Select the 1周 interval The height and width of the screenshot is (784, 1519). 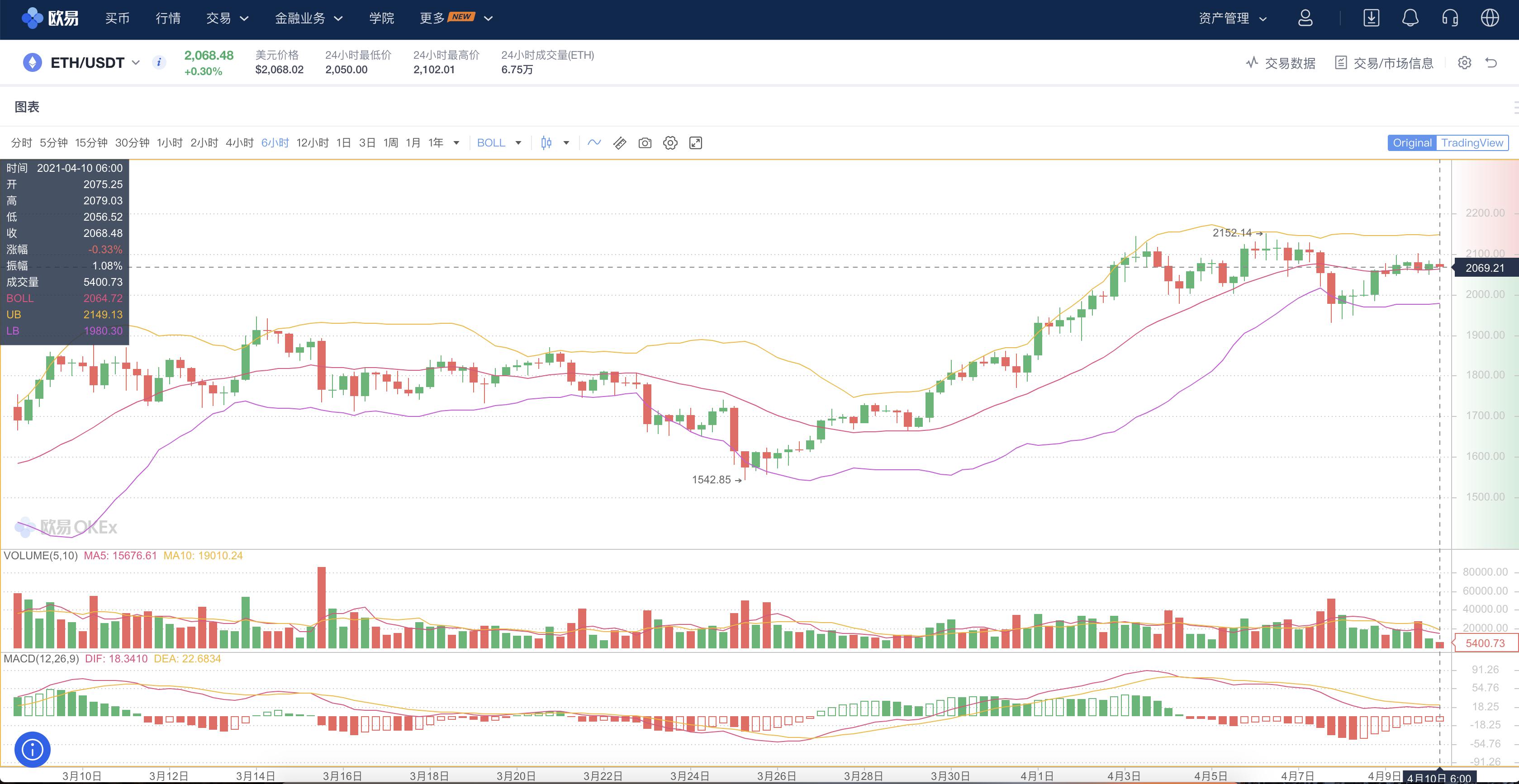coord(390,143)
